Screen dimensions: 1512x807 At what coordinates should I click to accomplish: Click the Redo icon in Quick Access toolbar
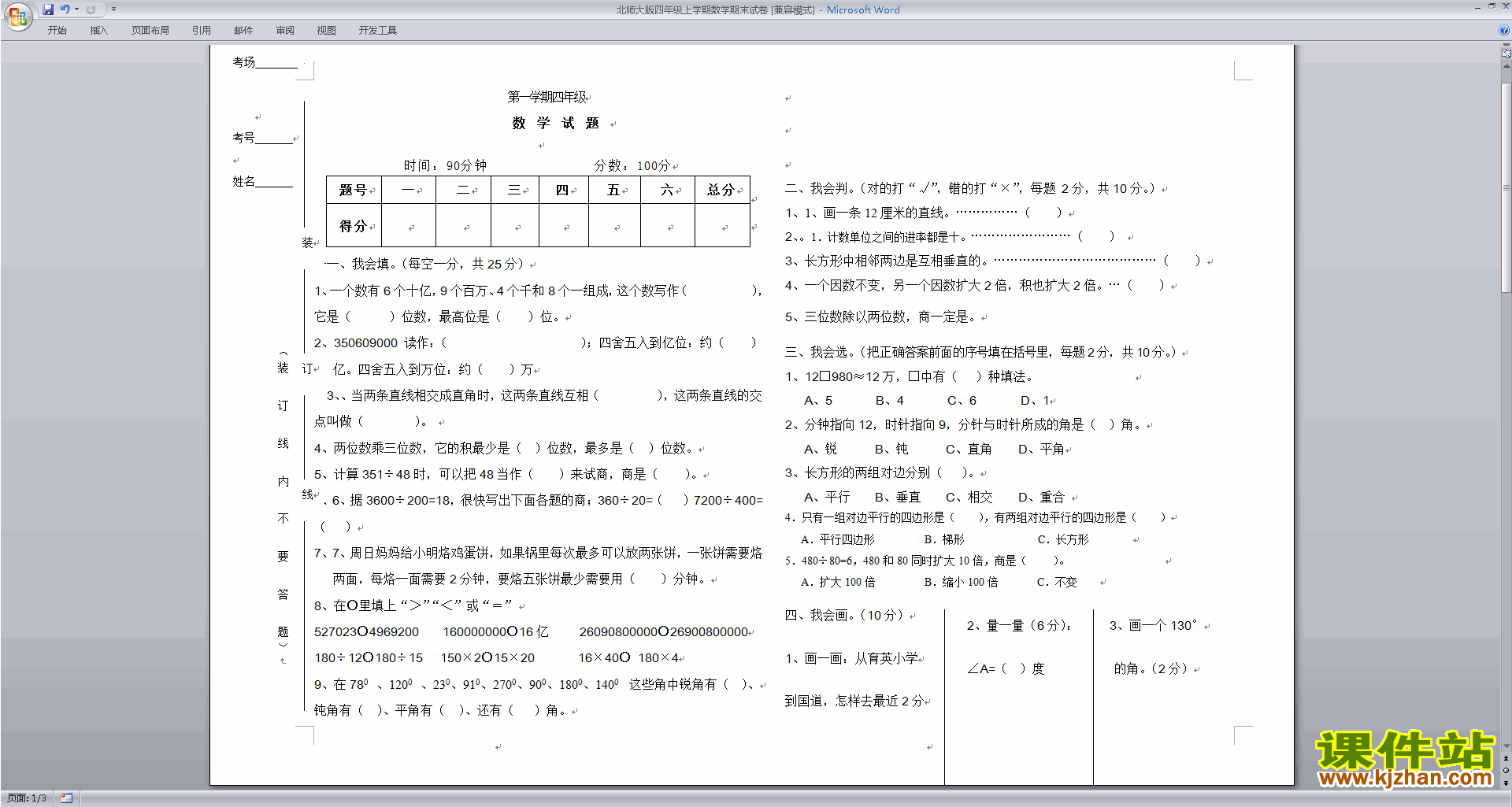click(x=91, y=9)
